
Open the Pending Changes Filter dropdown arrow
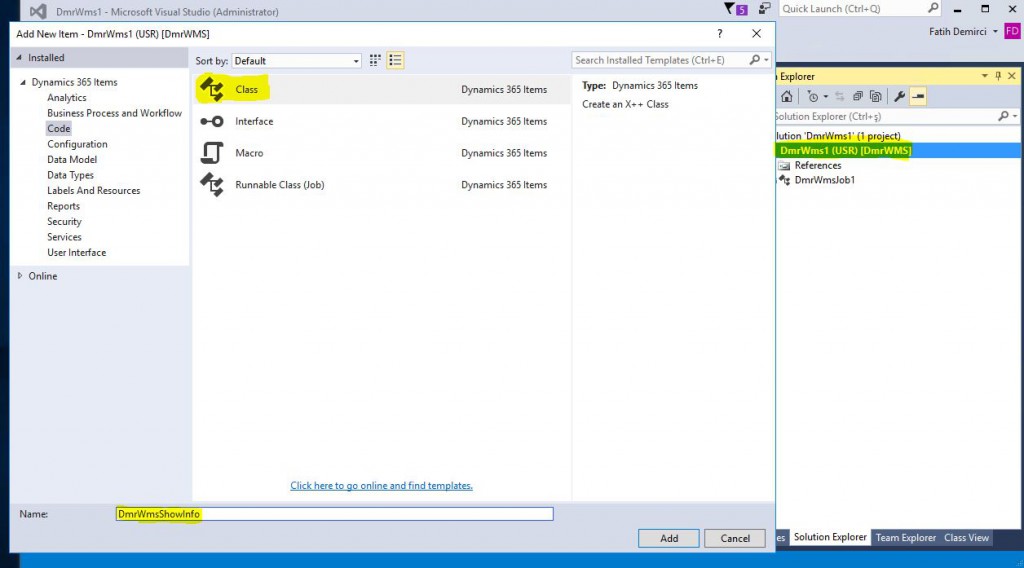point(825,97)
